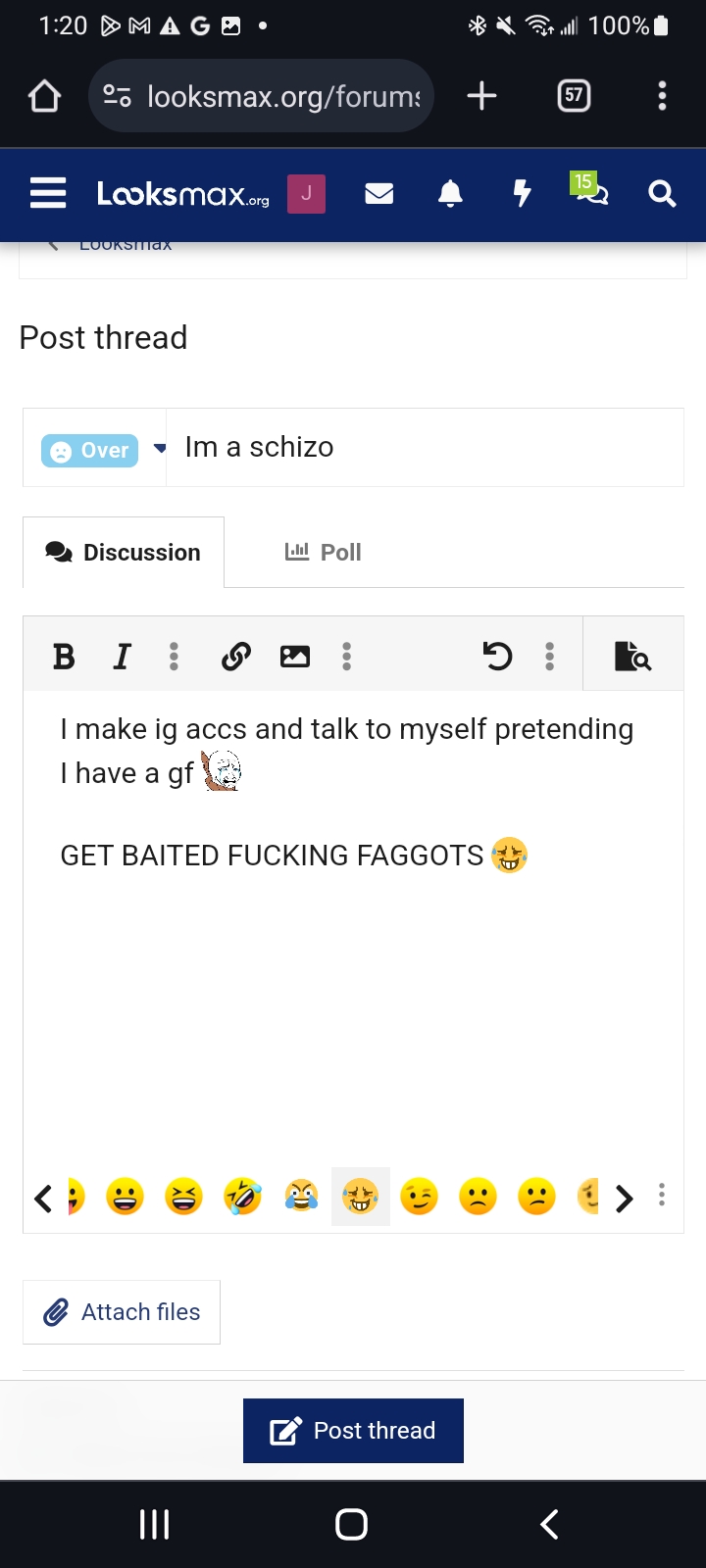Open the extra emoji options menu
This screenshot has height=1568, width=706.
click(662, 1195)
